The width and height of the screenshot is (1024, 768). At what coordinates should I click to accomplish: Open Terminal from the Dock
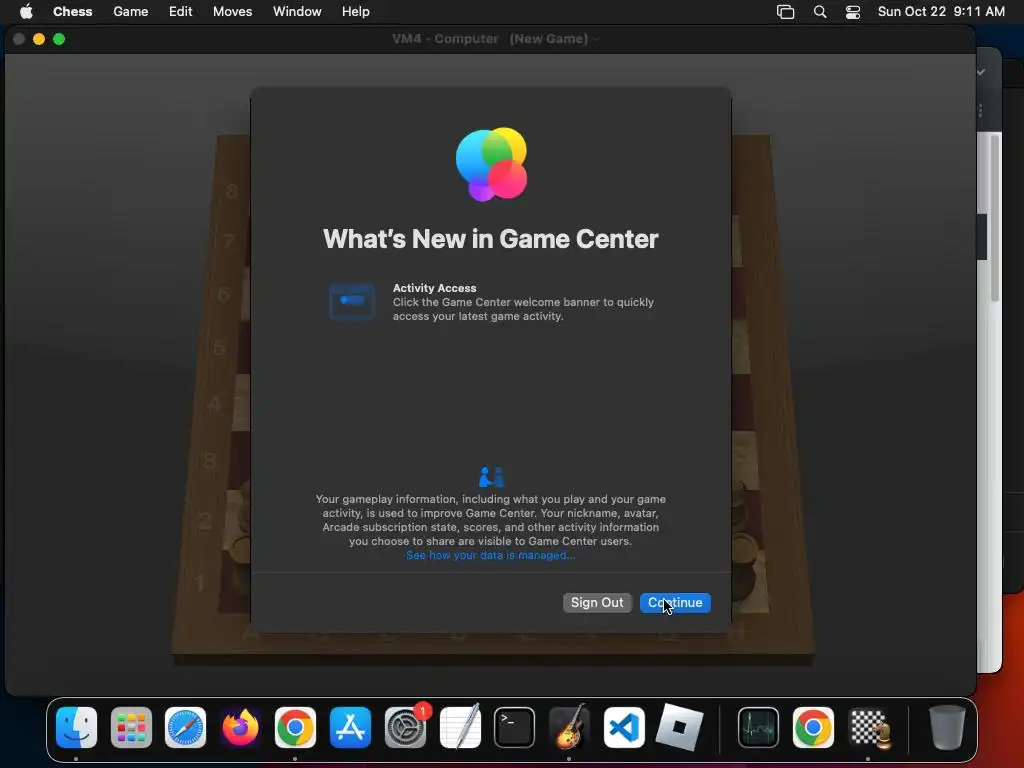(x=515, y=727)
